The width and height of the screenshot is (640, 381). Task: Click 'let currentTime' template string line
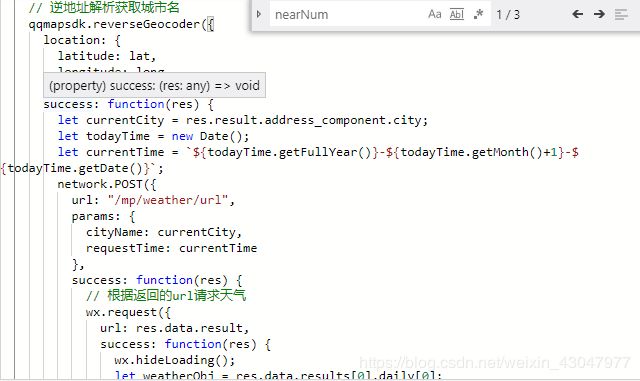318,152
